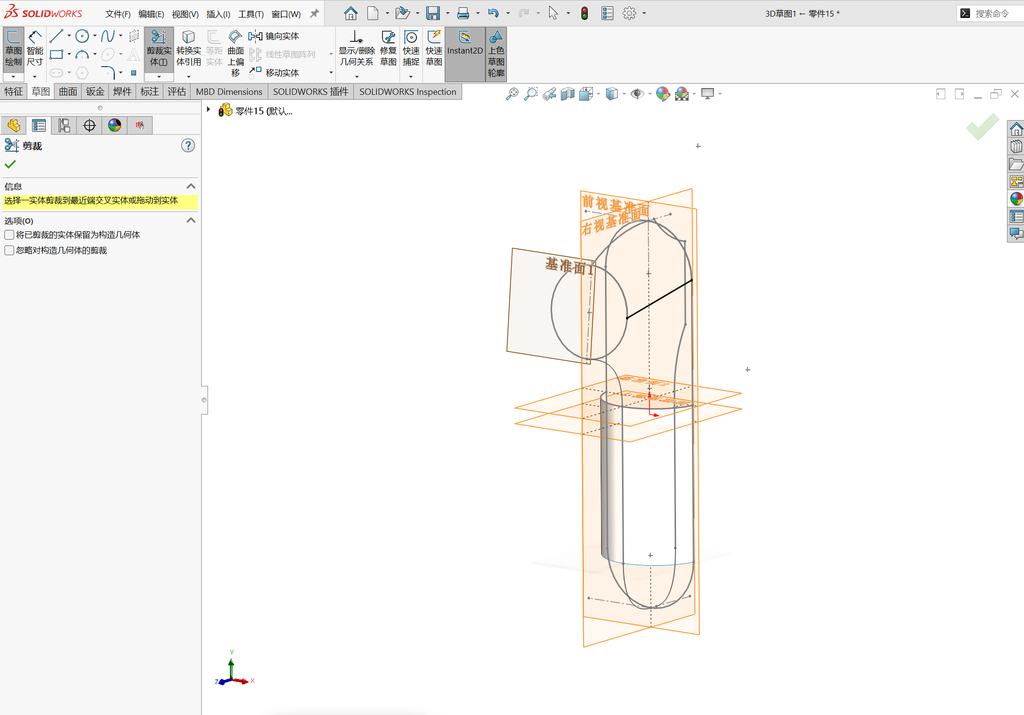Click the Zoom to Fit icon
The image size is (1024, 715).
coord(512,94)
